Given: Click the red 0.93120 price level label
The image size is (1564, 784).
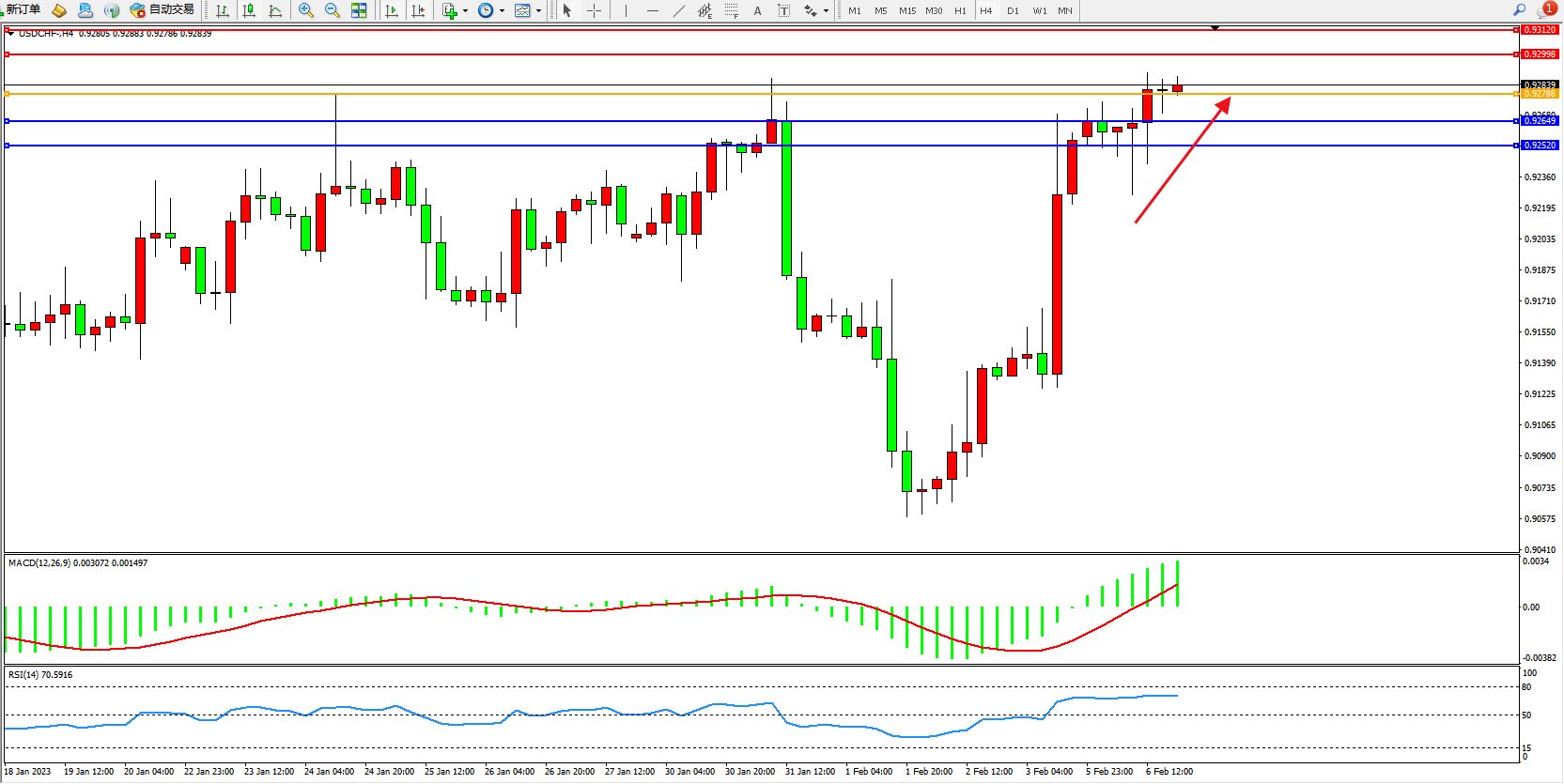Looking at the screenshot, I should point(1540,30).
